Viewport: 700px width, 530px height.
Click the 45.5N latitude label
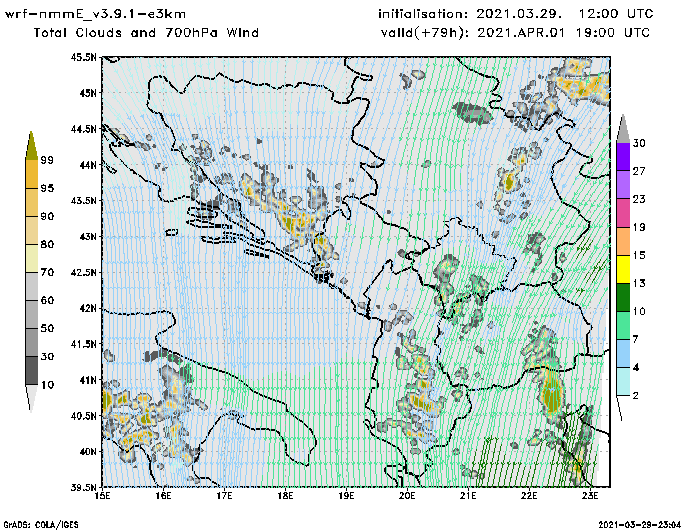pos(83,57)
